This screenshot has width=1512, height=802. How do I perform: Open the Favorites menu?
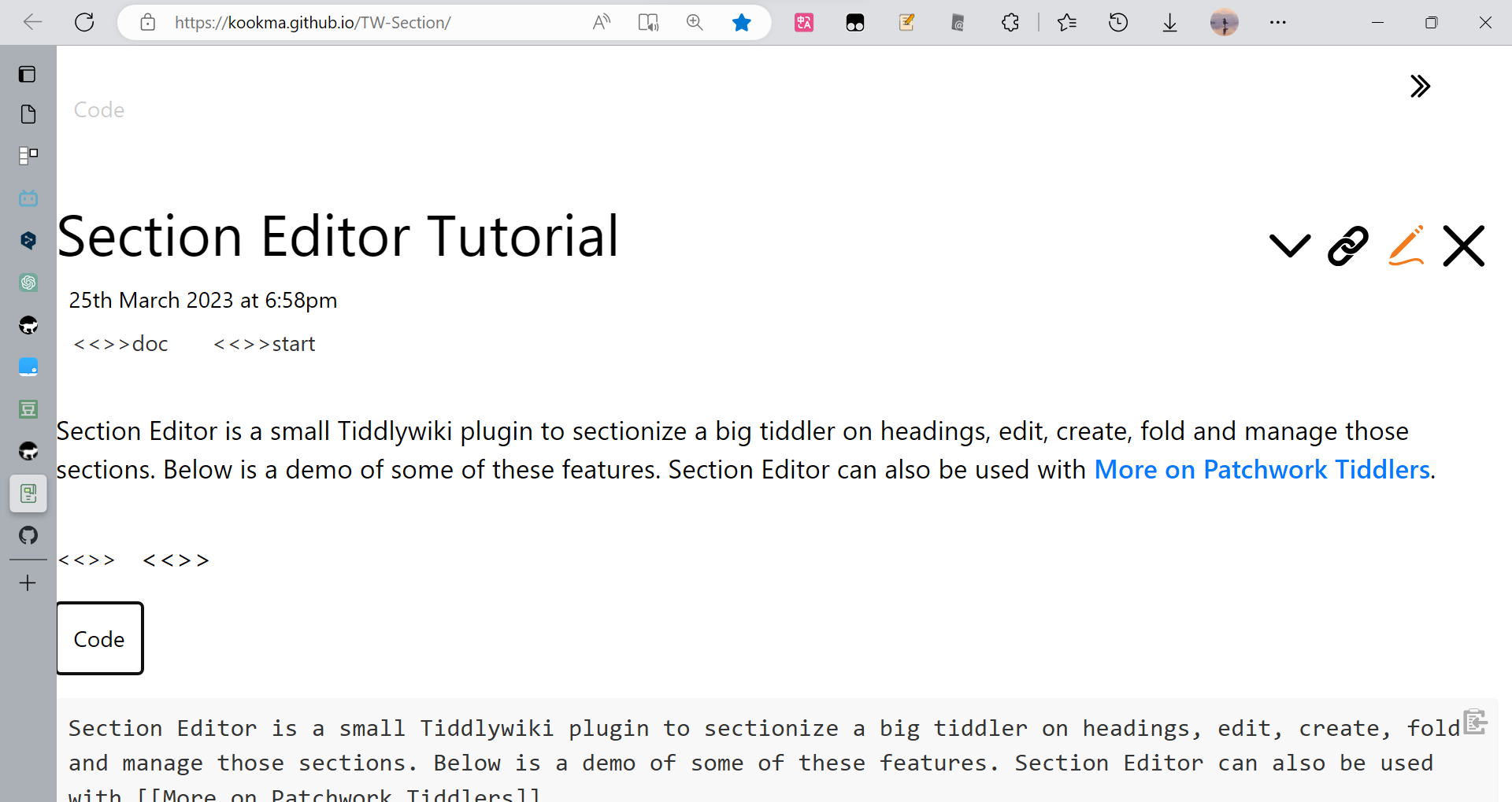(x=1067, y=22)
